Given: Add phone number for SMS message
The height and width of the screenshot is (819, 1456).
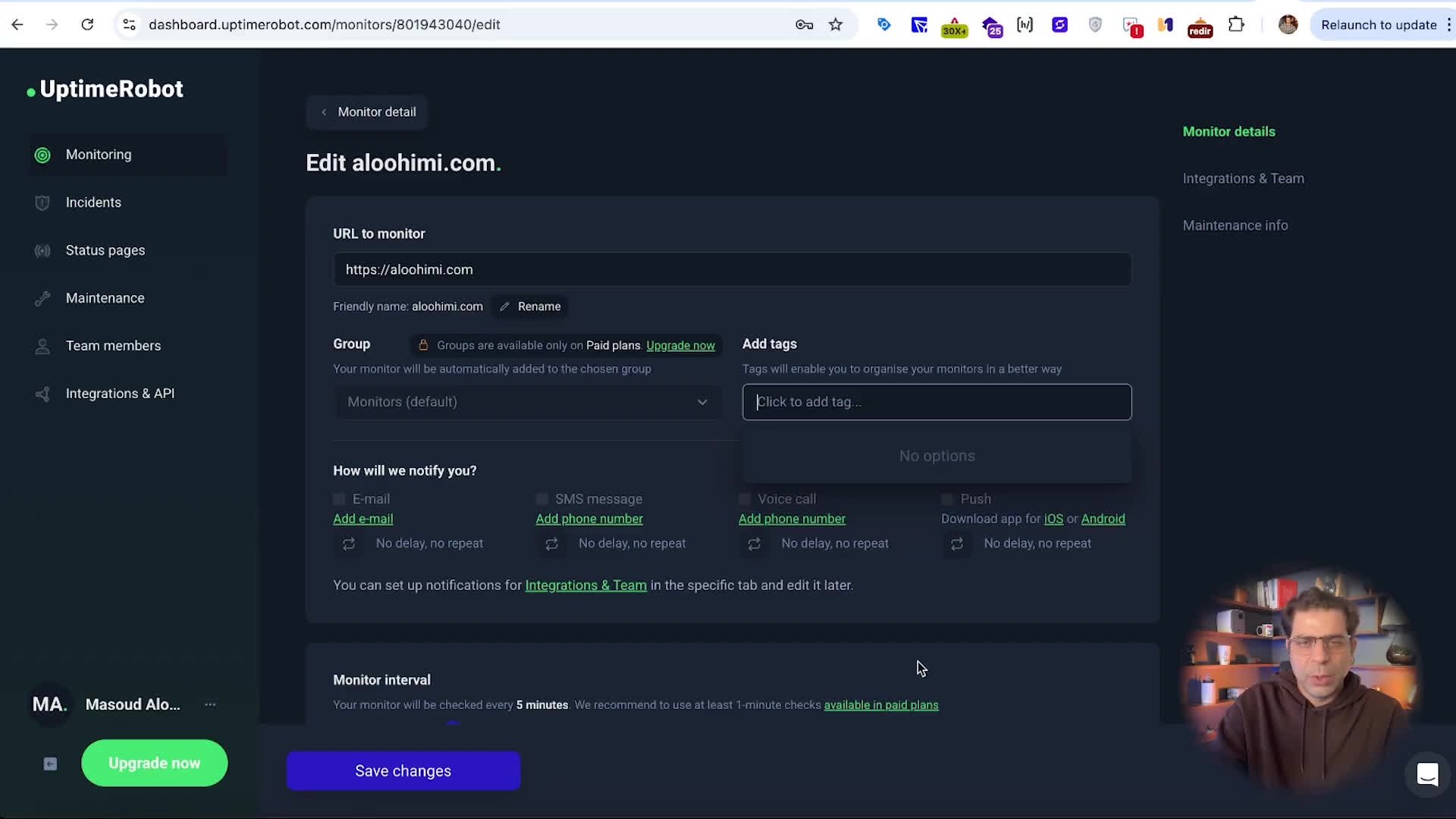Looking at the screenshot, I should tap(589, 519).
